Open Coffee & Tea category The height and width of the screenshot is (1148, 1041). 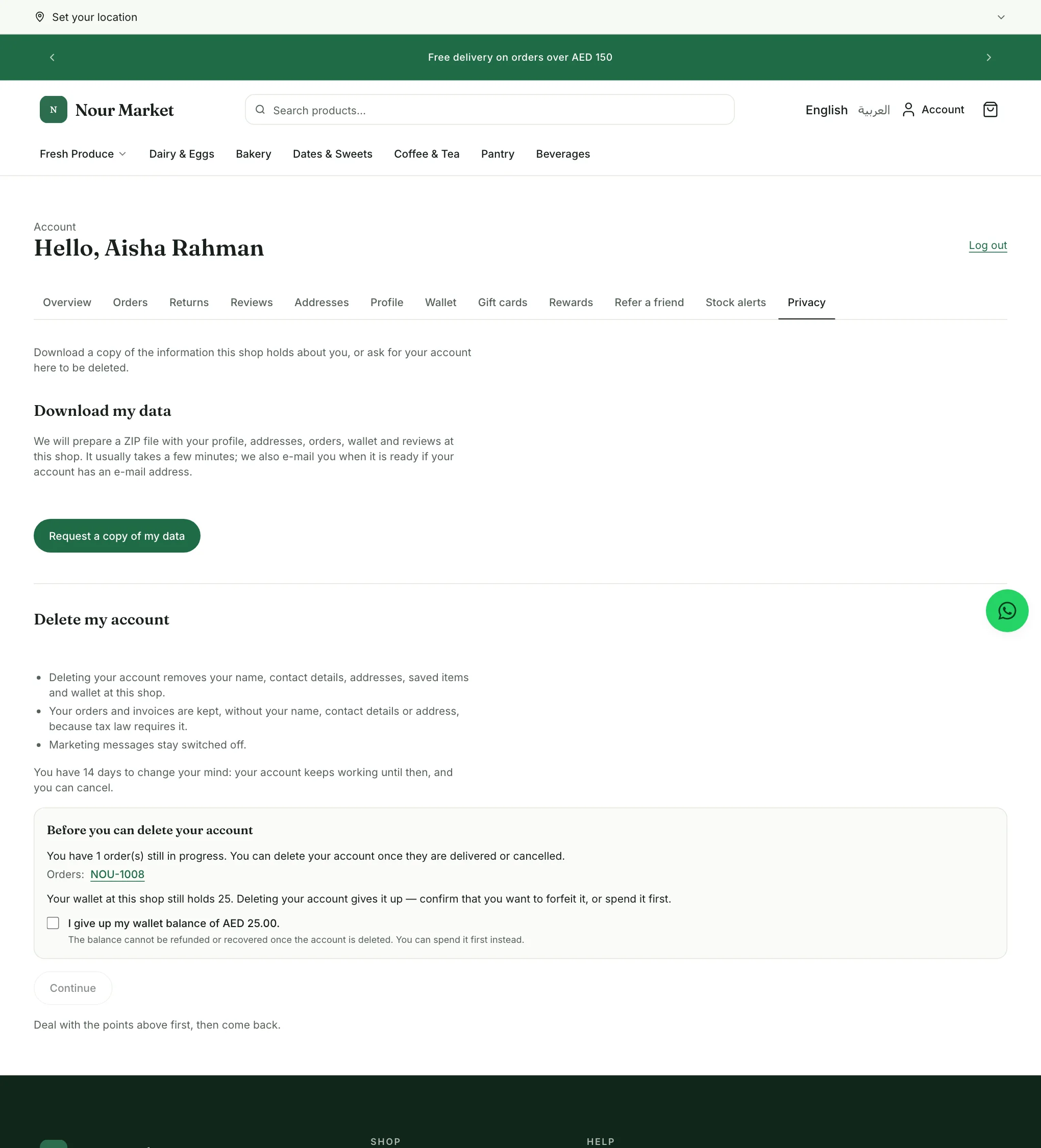pos(427,154)
